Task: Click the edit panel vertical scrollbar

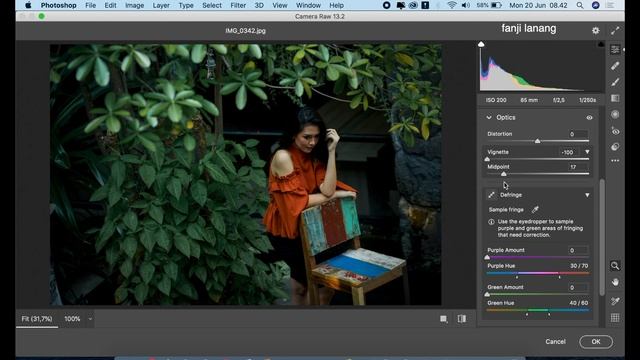Action: click(602, 237)
